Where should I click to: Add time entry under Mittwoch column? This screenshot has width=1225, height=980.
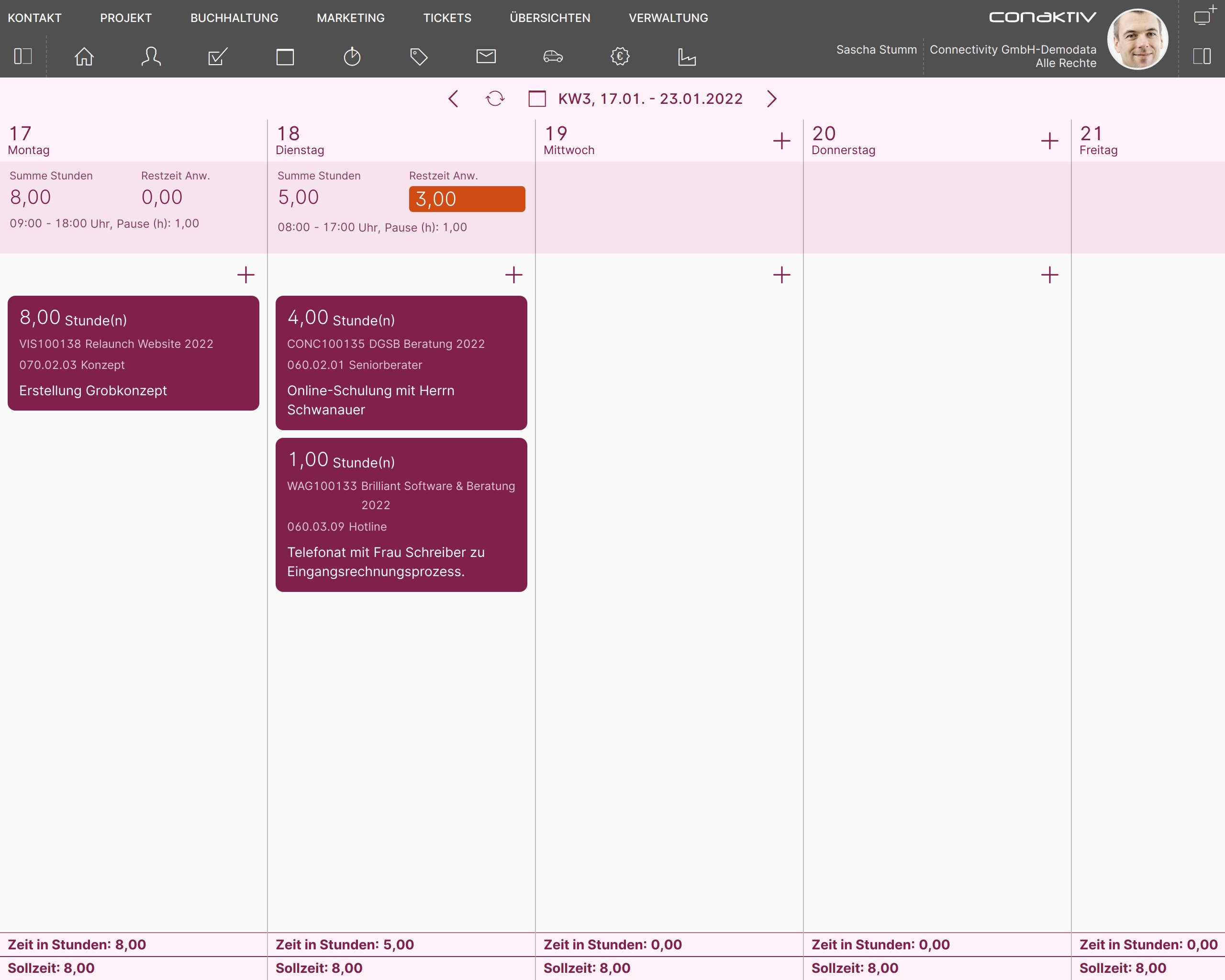[782, 275]
